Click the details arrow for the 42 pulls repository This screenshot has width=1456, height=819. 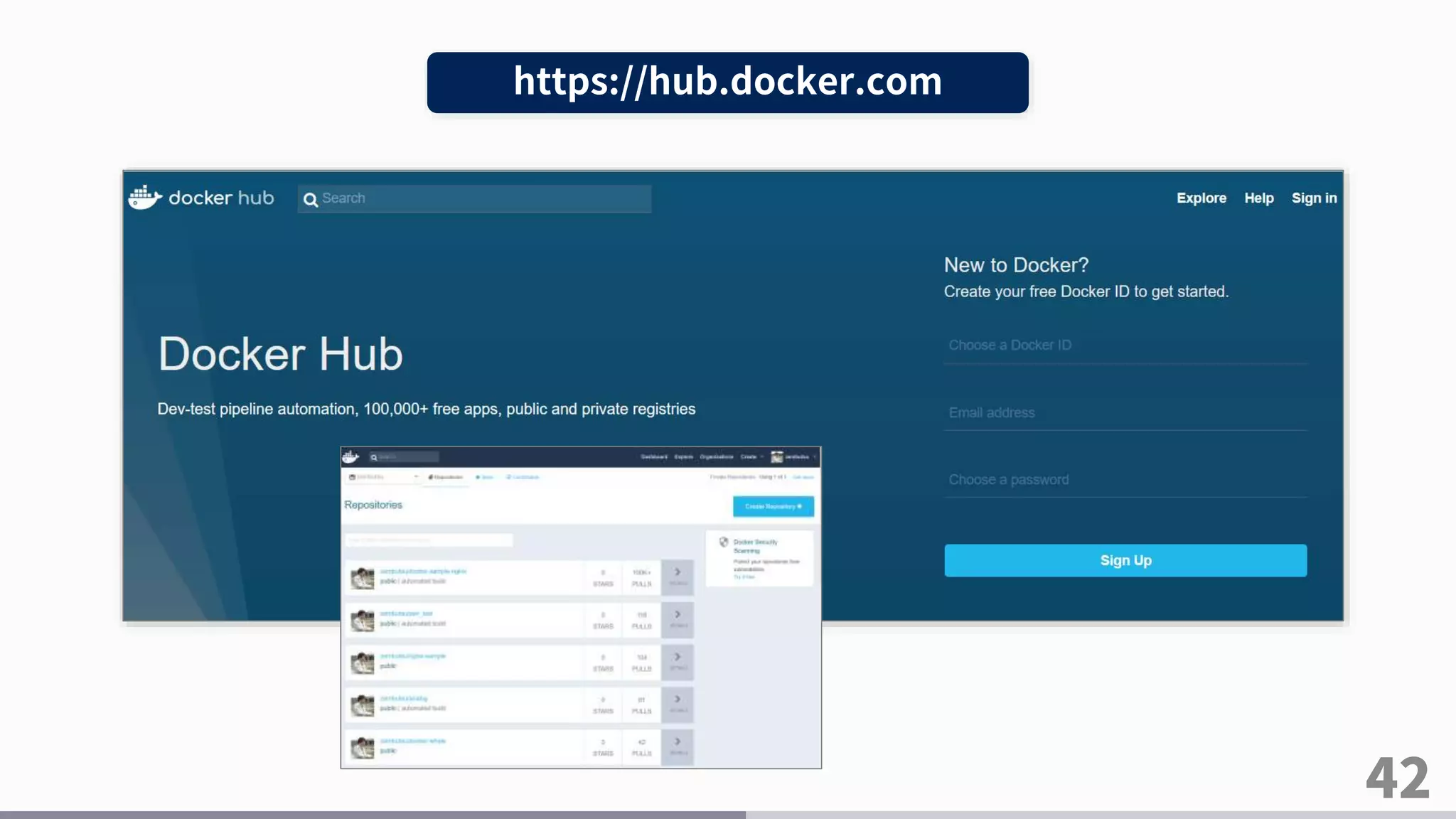[x=678, y=746]
